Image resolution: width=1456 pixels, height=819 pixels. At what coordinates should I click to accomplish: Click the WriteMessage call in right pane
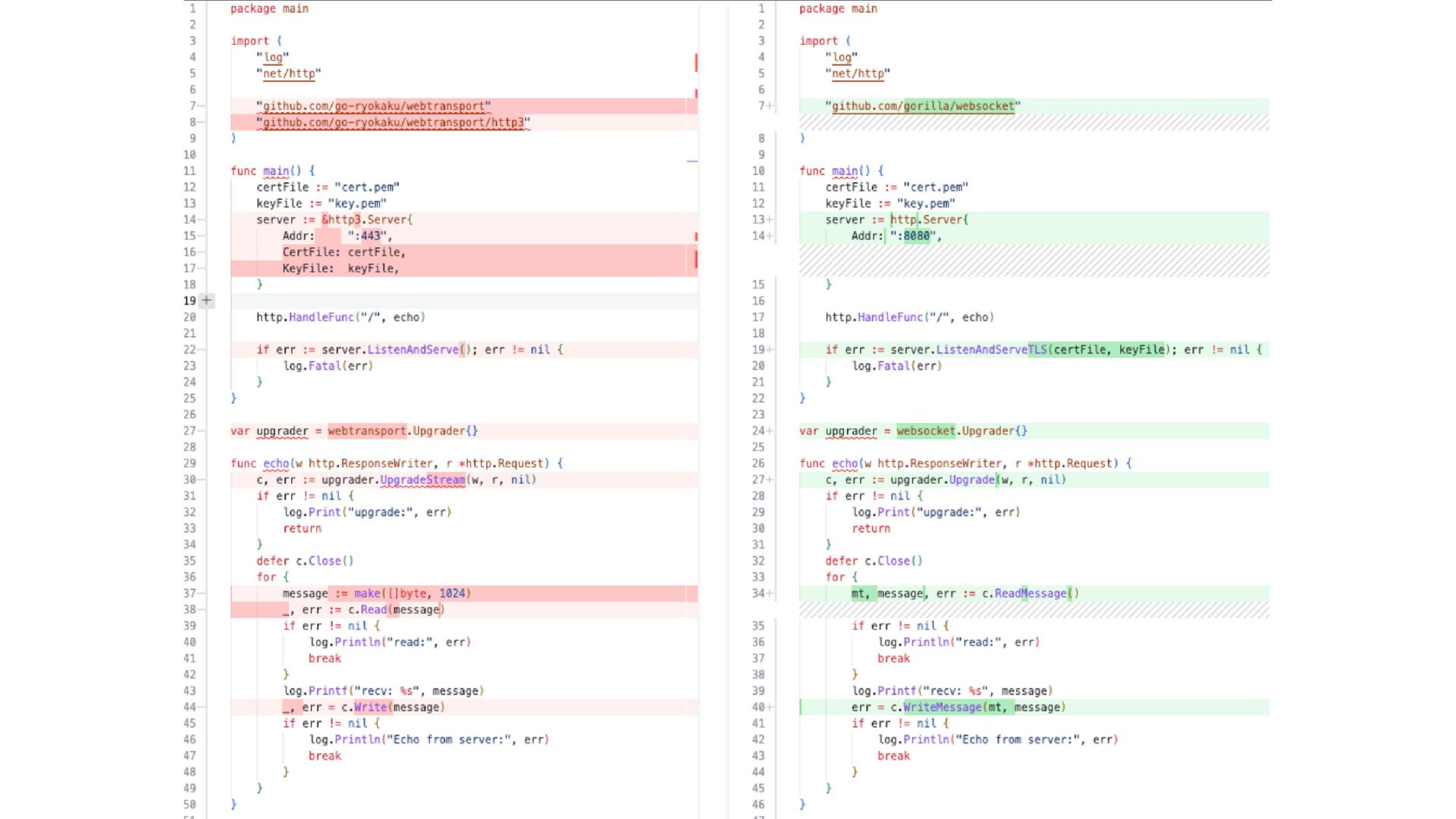point(942,708)
